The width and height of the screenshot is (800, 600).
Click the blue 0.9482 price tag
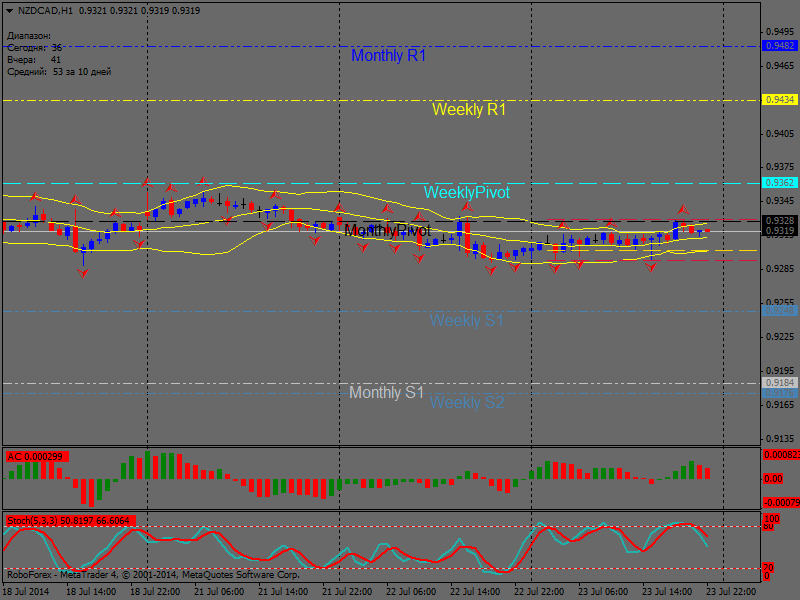779,46
